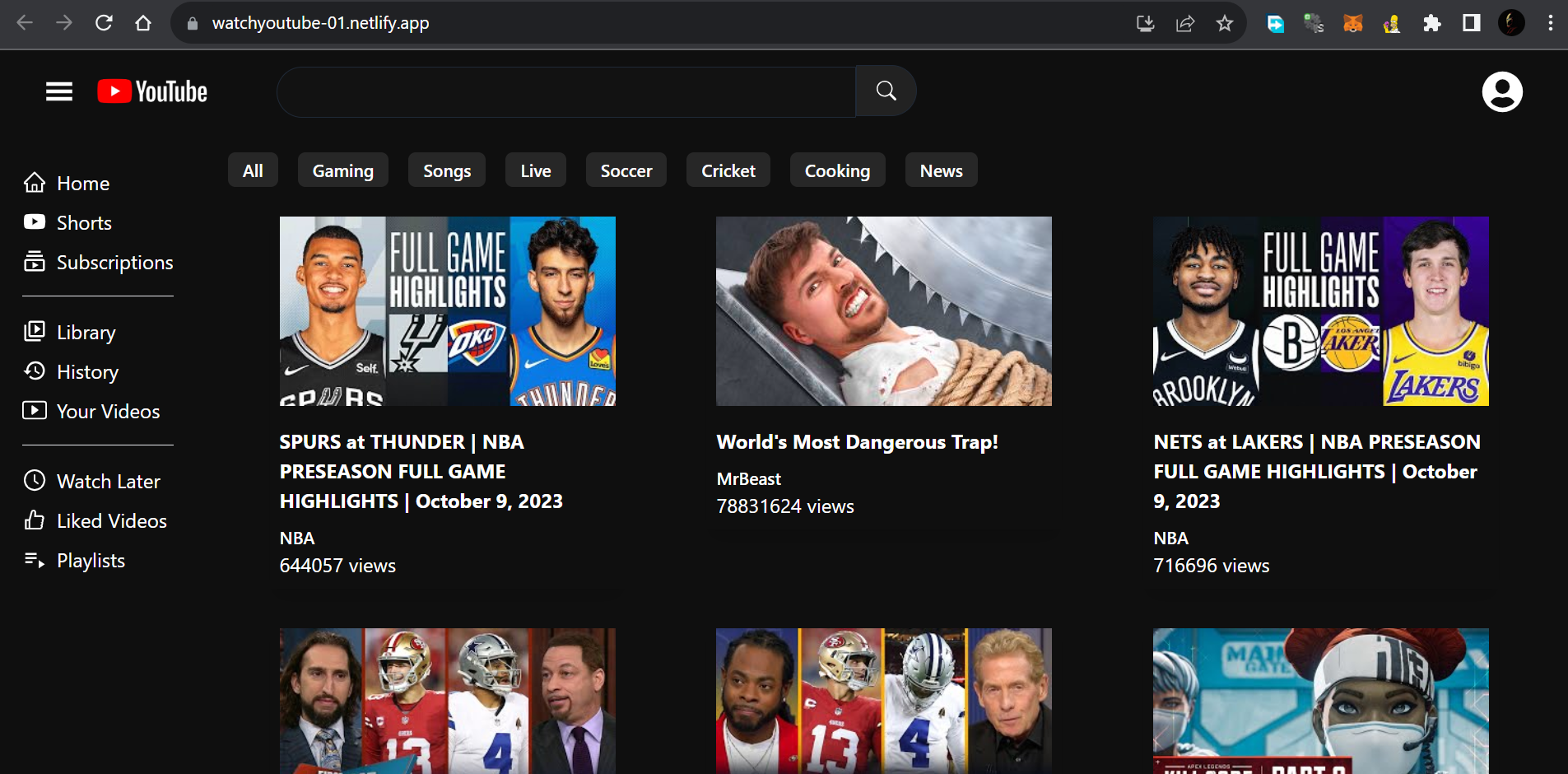Open the user account avatar
This screenshot has height=774, width=1568.
[1501, 91]
